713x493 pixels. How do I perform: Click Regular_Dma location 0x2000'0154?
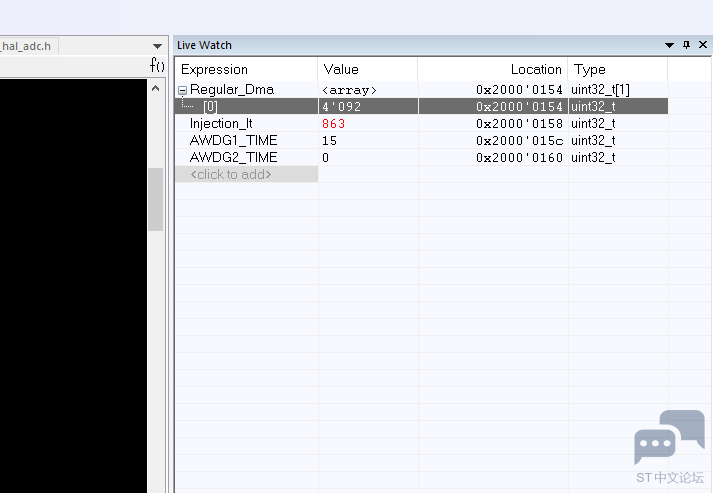(x=519, y=90)
